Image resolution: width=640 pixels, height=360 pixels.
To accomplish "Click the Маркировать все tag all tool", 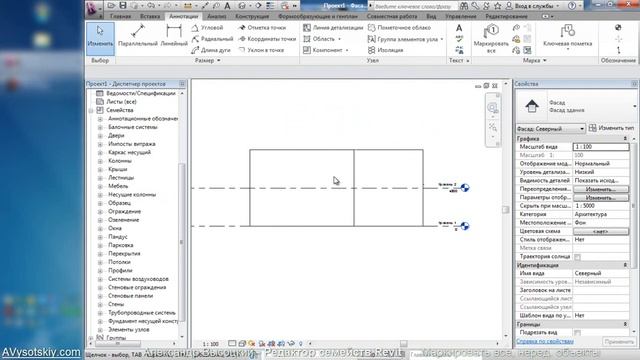I will click(491, 38).
